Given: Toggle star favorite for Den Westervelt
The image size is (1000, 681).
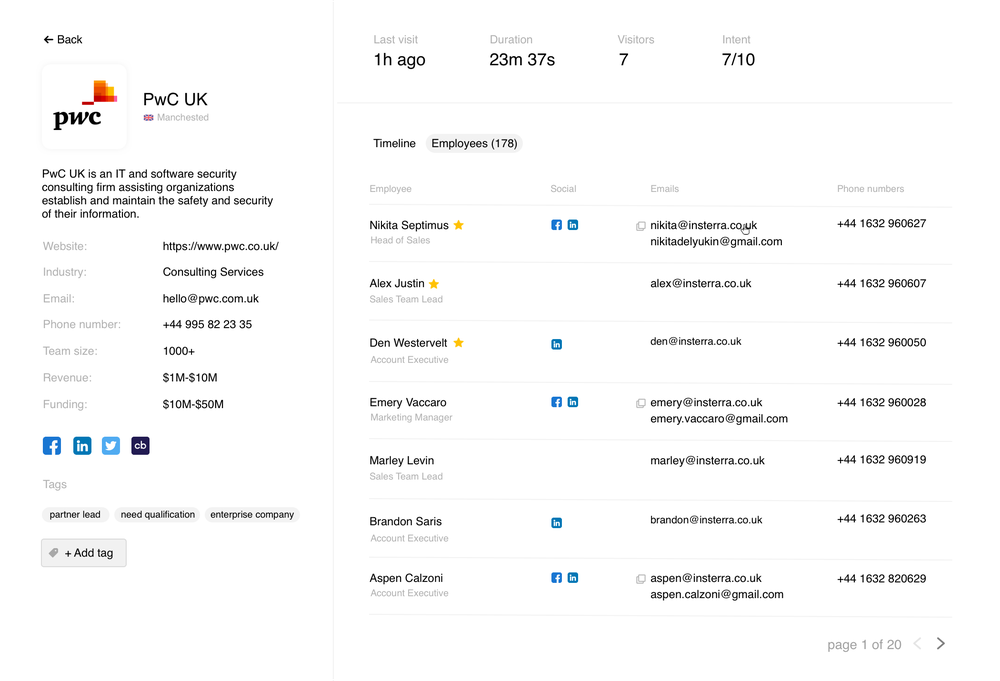Looking at the screenshot, I should [459, 342].
